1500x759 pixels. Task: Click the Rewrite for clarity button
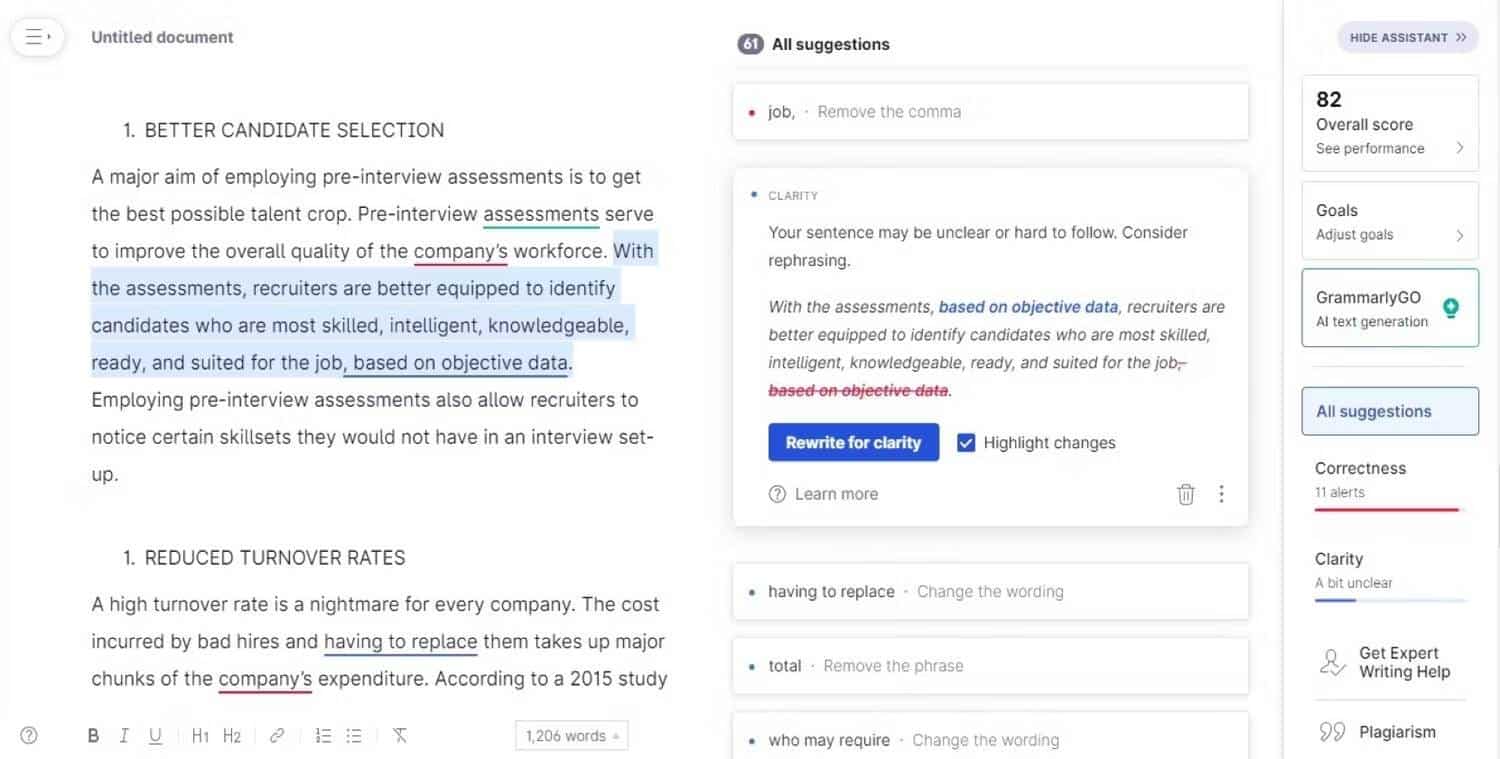click(x=853, y=443)
